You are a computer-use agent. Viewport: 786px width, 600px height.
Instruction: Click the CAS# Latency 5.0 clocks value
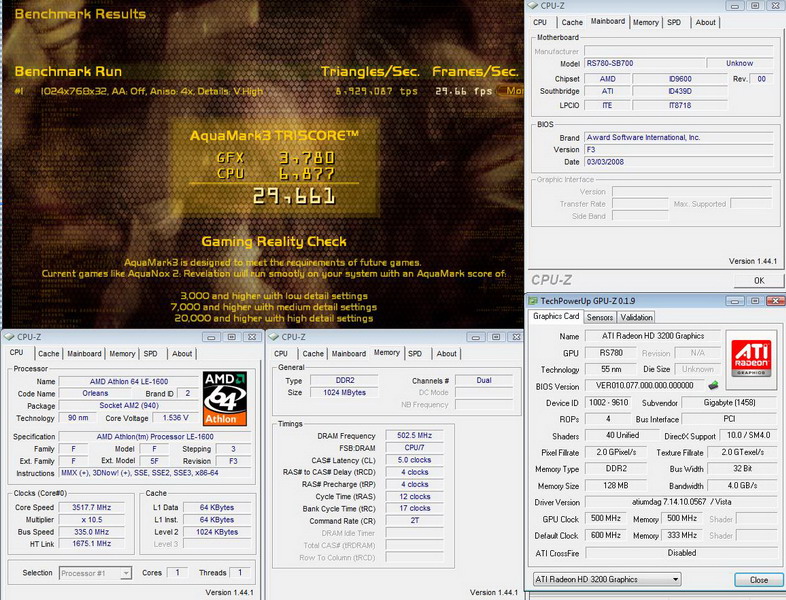tap(415, 460)
